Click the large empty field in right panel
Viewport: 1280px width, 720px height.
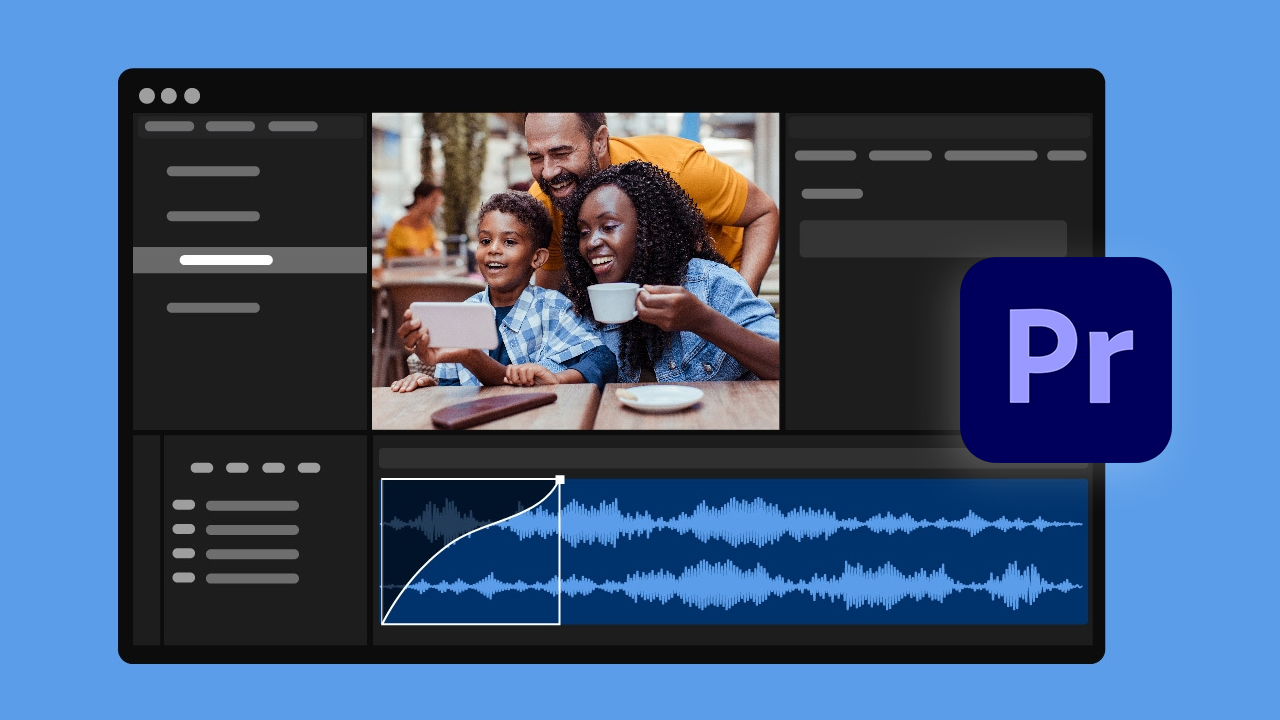coord(932,239)
